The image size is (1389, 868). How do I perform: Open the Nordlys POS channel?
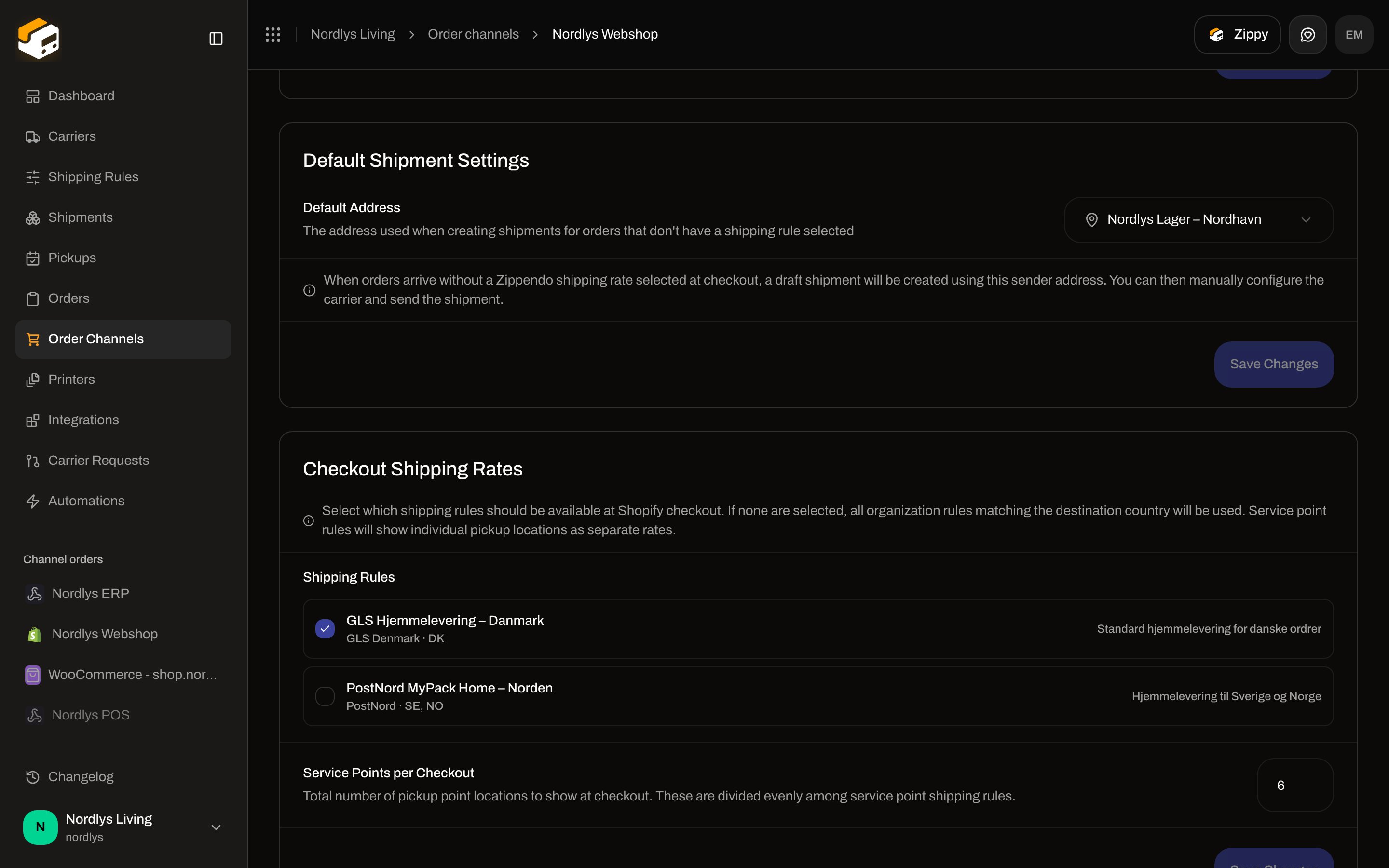123,715
